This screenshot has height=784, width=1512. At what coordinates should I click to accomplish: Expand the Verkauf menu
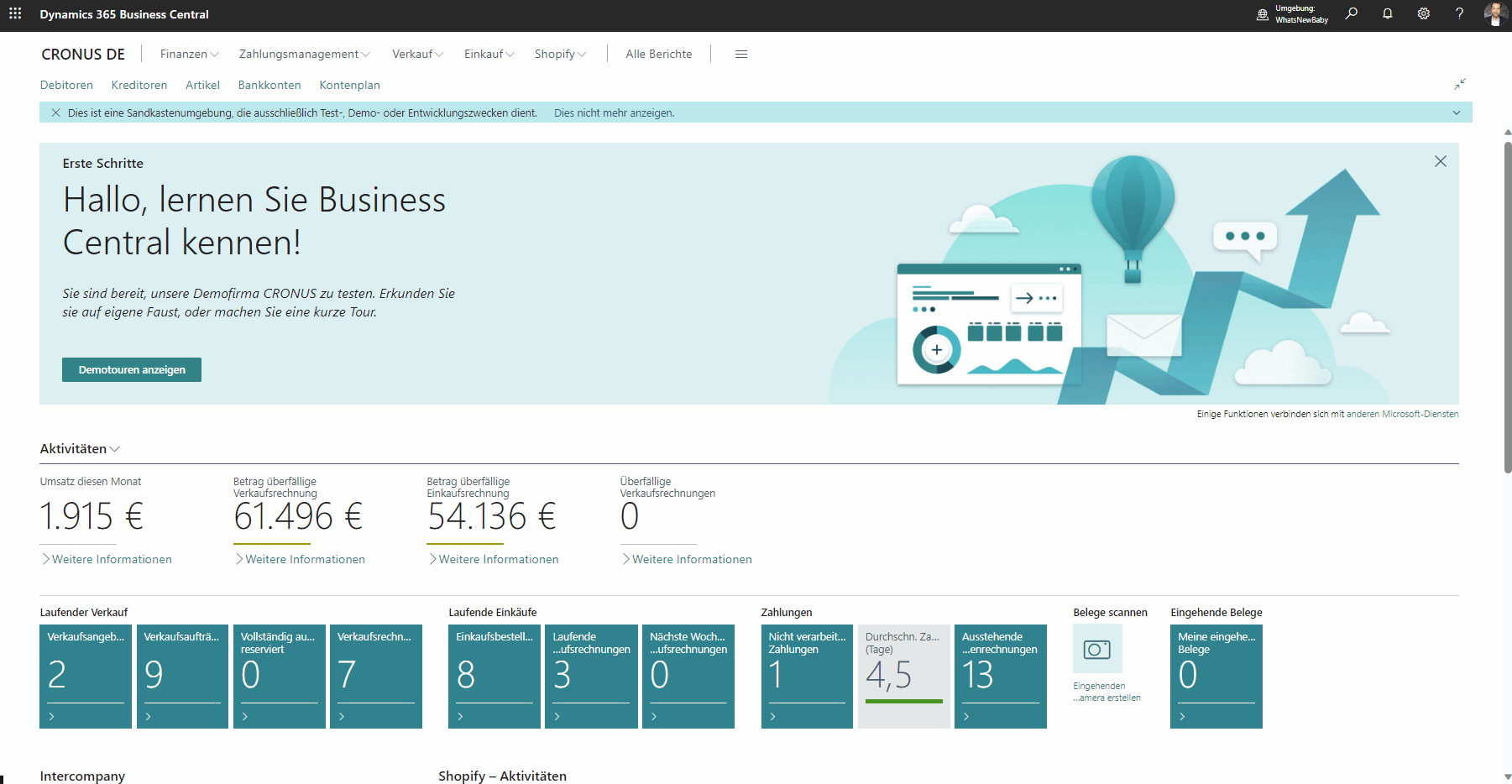click(418, 54)
